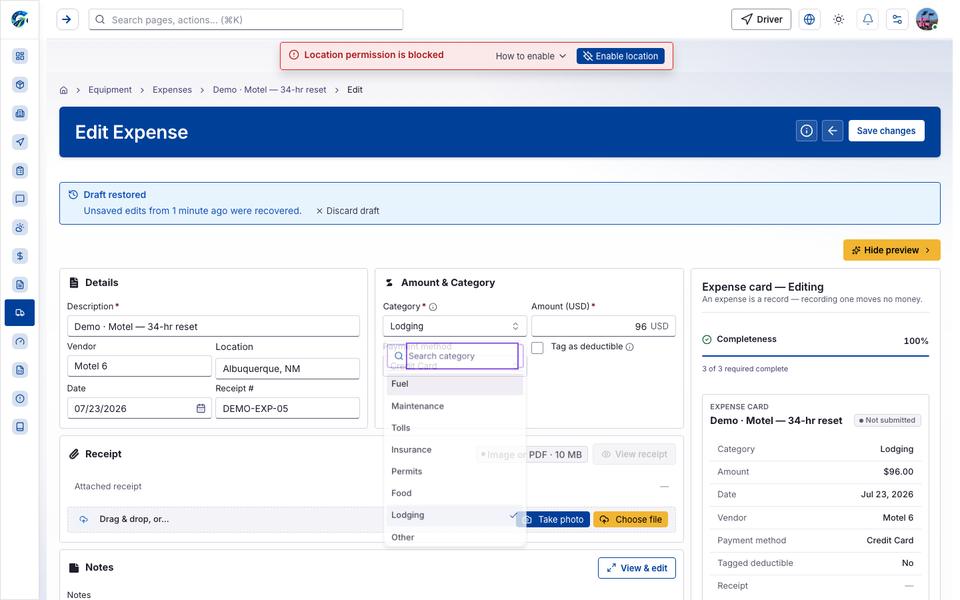The height and width of the screenshot is (600, 960).
Task: Go back using header arrow button
Action: pyautogui.click(x=833, y=130)
